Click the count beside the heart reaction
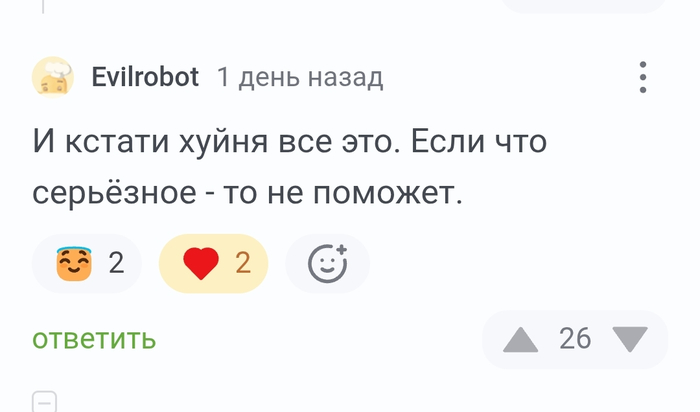 coord(243,263)
